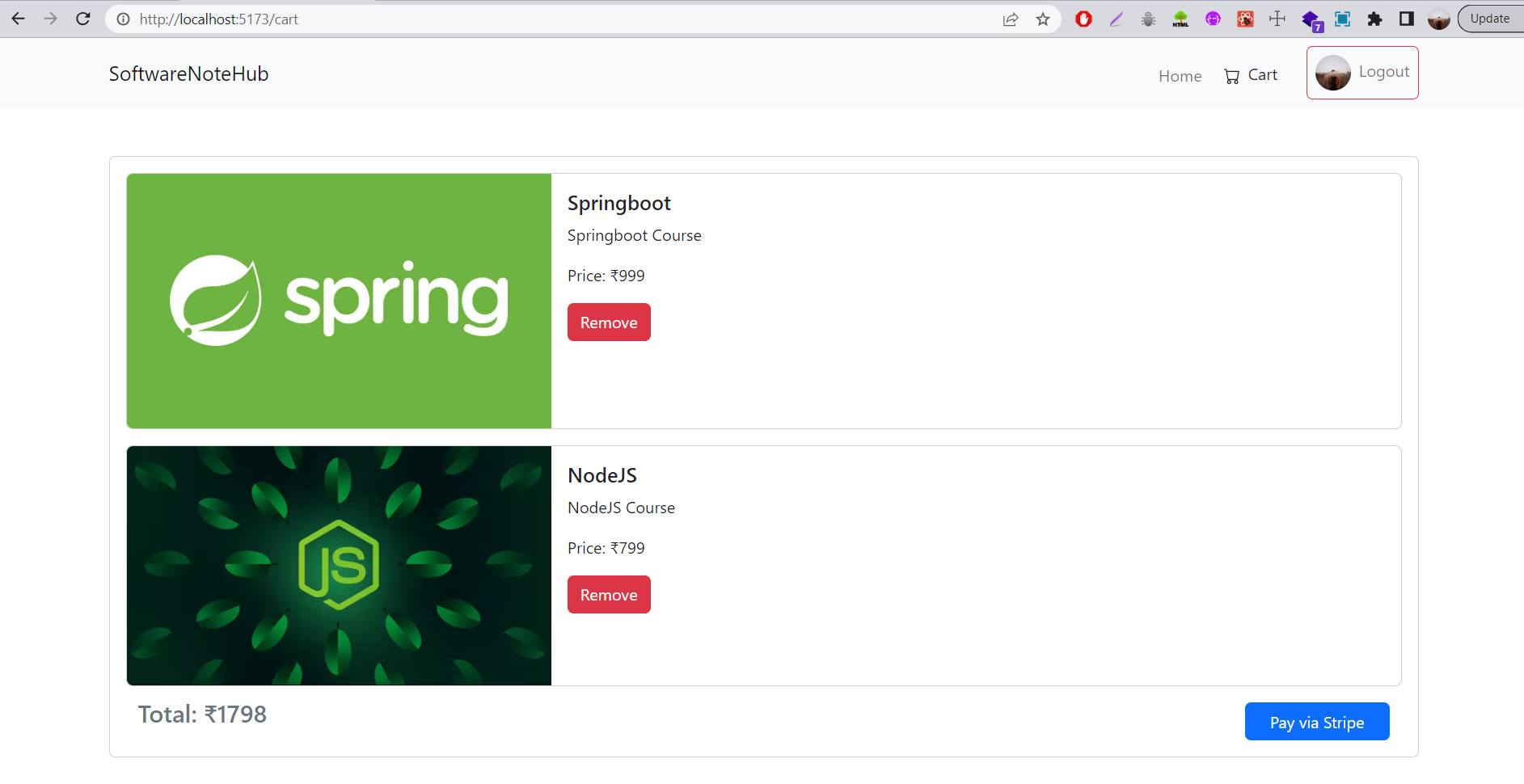Click the 'Price: ₹999' text

606,276
